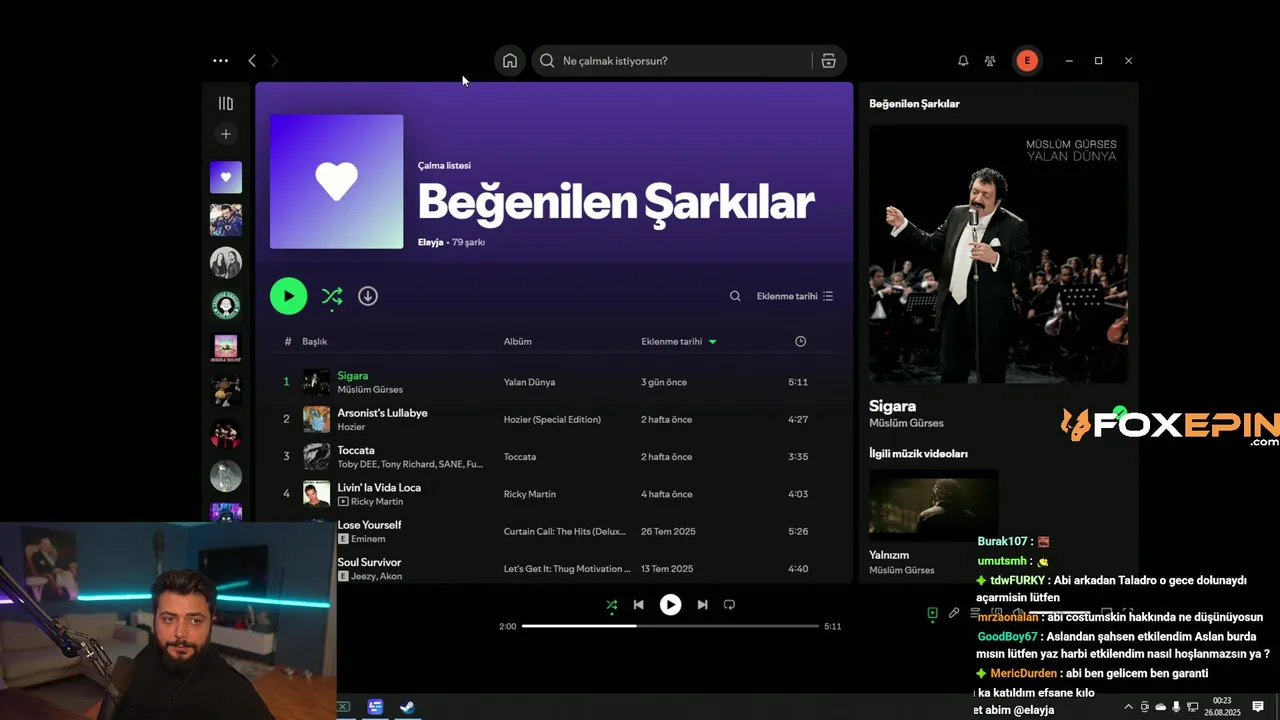The height and width of the screenshot is (720, 1280).
Task: Click the Liked Songs heart cover art in the header
Action: tap(337, 181)
